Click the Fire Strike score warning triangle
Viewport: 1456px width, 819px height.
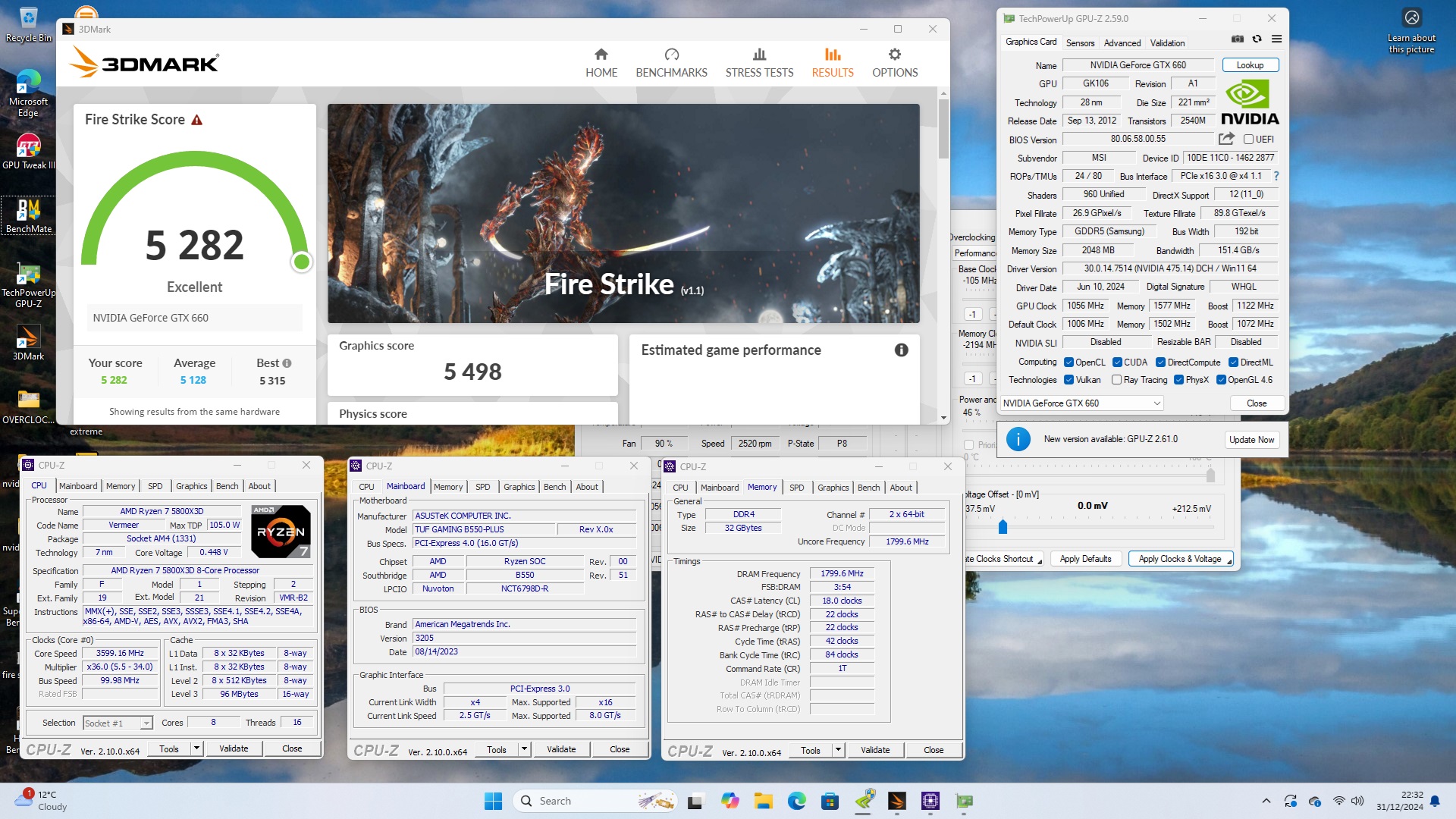(x=197, y=120)
